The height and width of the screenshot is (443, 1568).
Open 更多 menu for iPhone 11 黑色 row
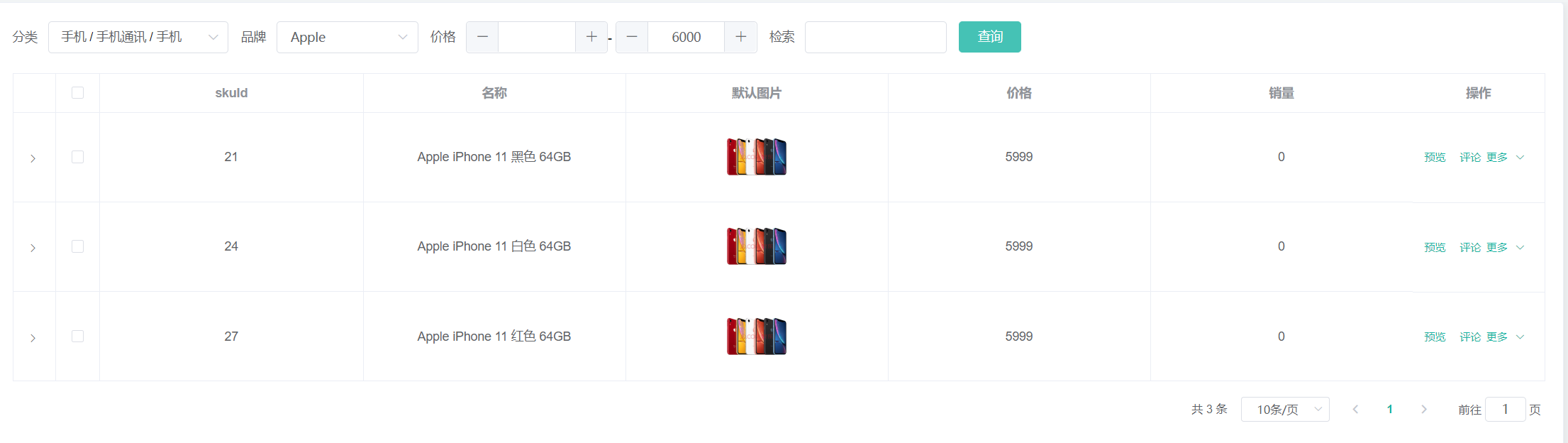click(1505, 158)
